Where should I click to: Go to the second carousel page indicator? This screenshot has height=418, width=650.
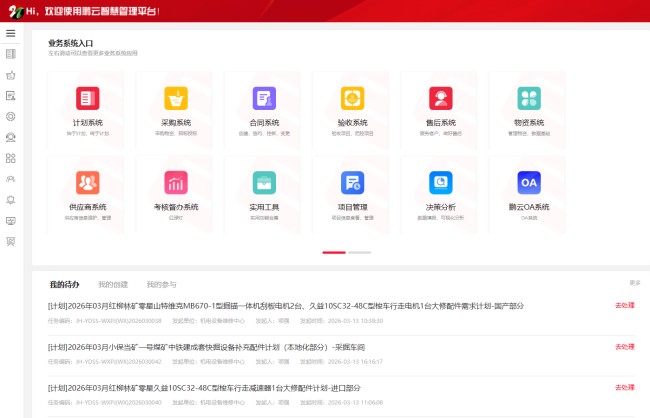359,252
